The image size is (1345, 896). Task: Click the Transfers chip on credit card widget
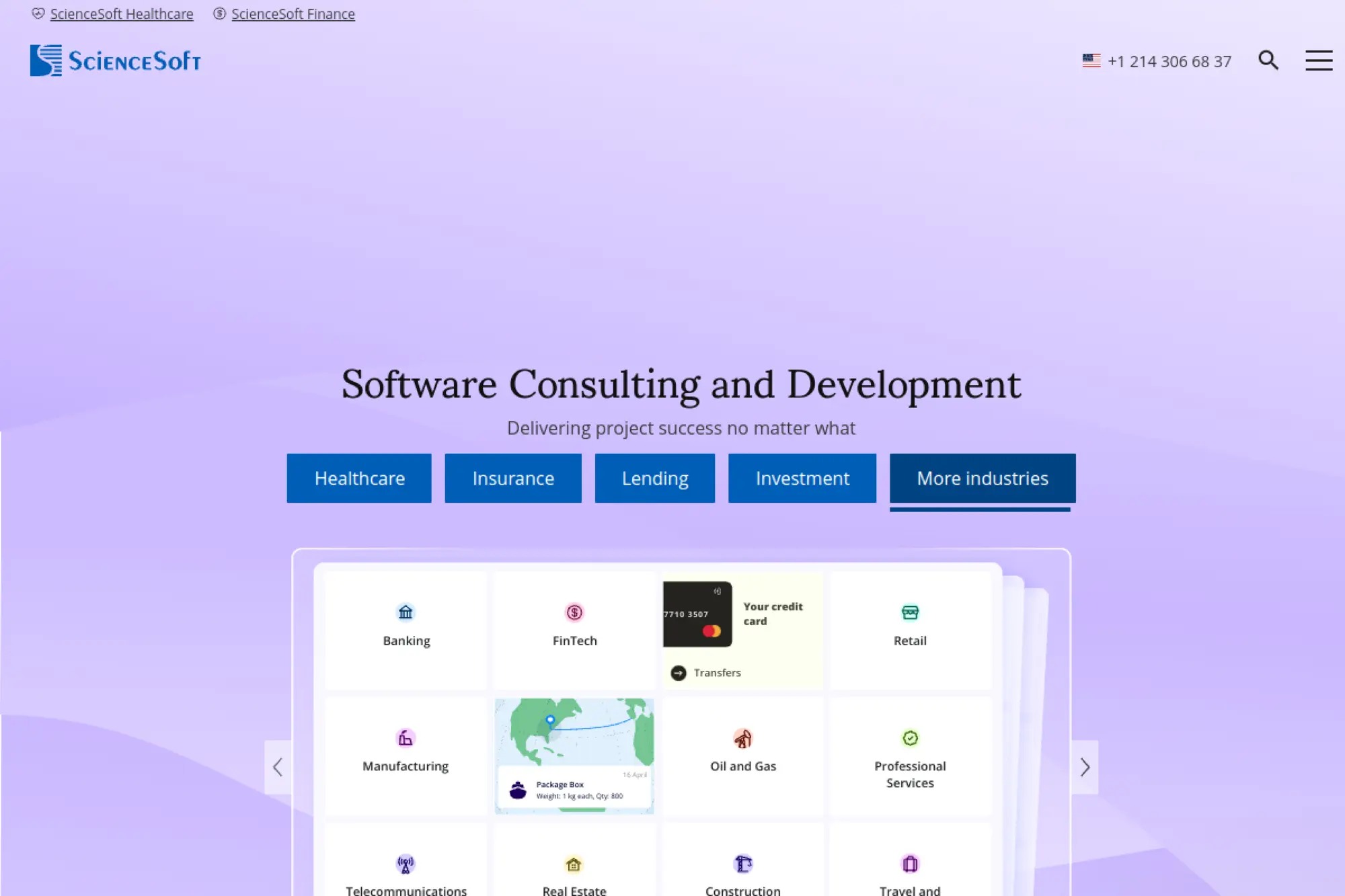706,672
